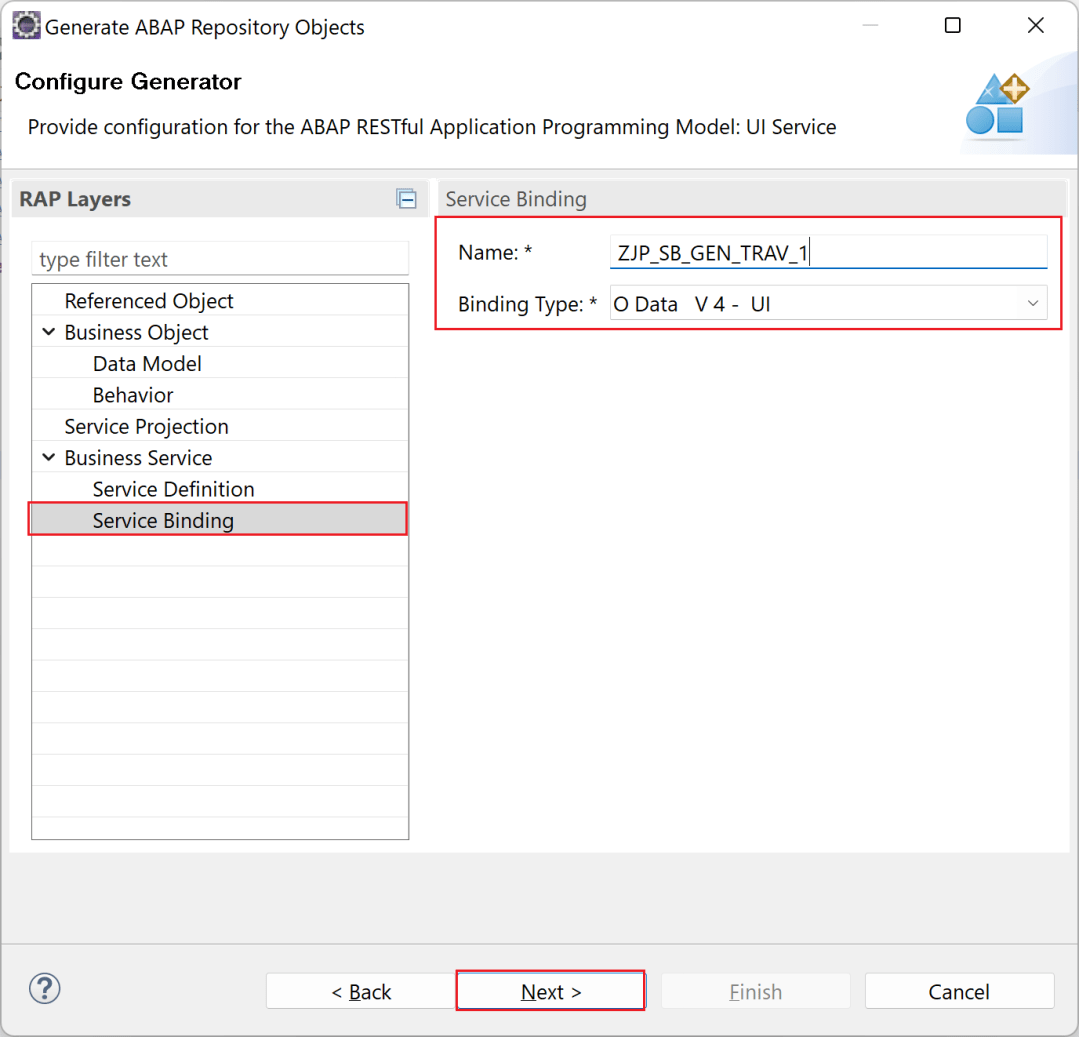Click the Back button
This screenshot has height=1037, width=1079.
pyautogui.click(x=361, y=991)
